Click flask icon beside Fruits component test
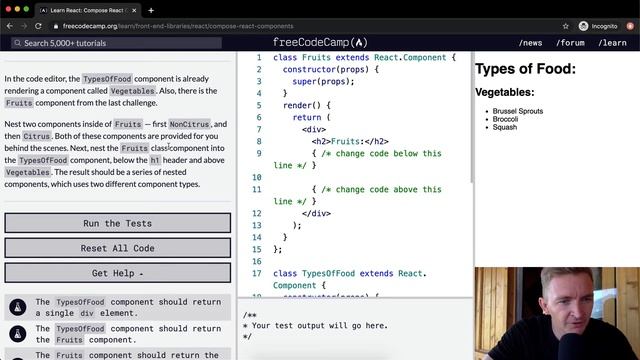Image resolution: width=640 pixels, height=360 pixels. (x=18, y=334)
